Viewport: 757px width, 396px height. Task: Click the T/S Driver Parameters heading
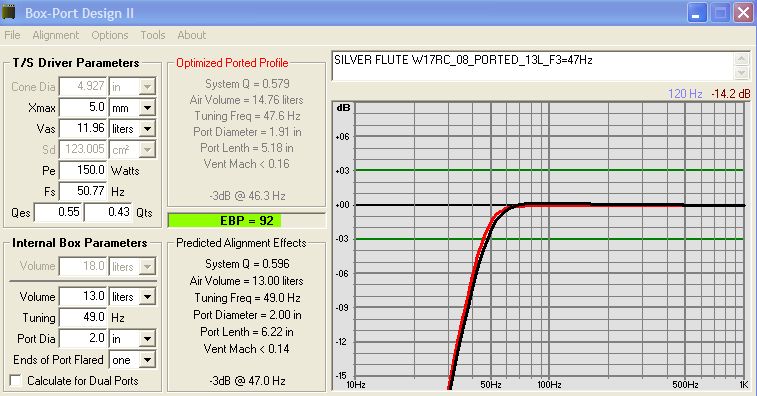point(76,63)
